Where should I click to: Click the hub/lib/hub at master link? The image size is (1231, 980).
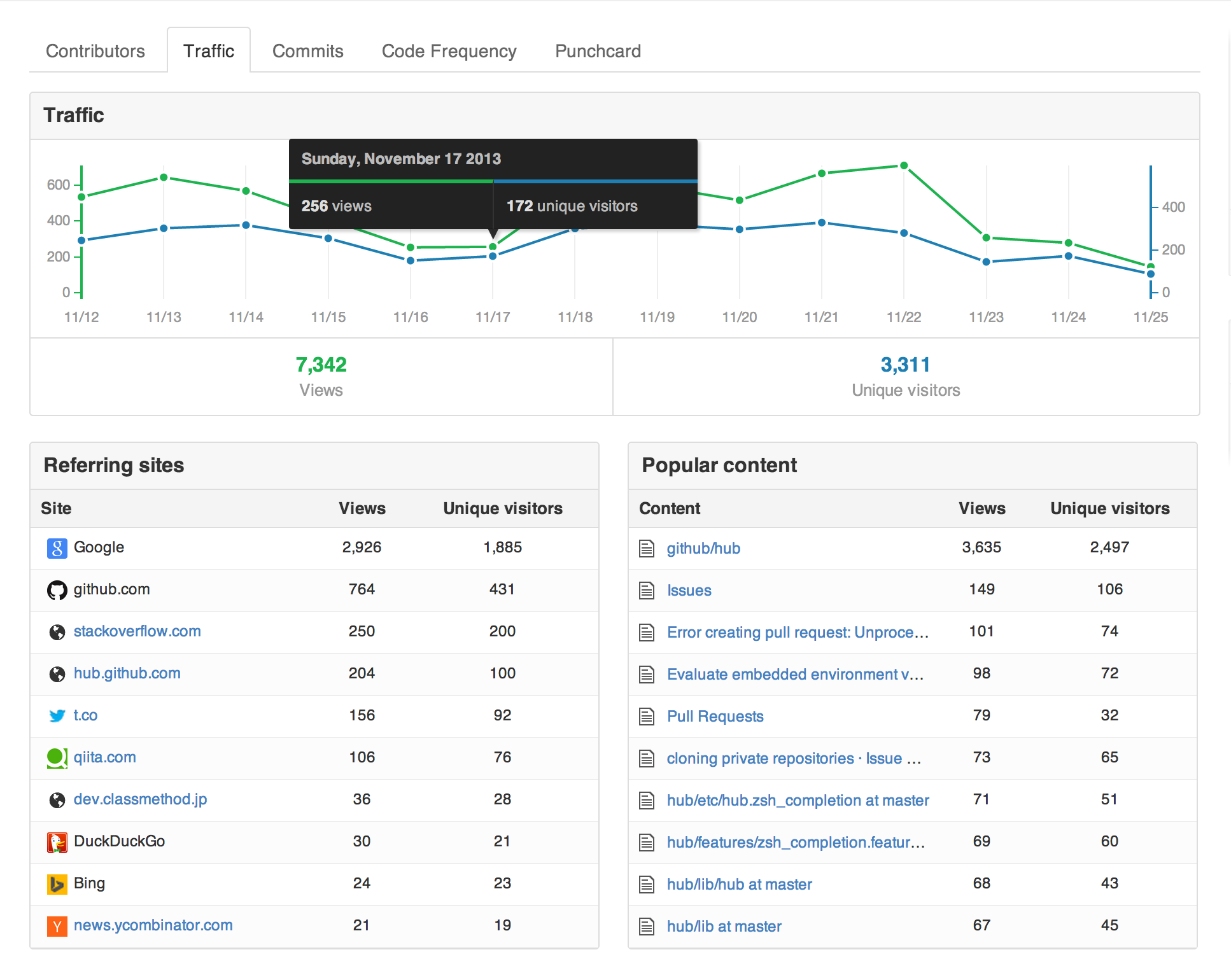pos(738,884)
